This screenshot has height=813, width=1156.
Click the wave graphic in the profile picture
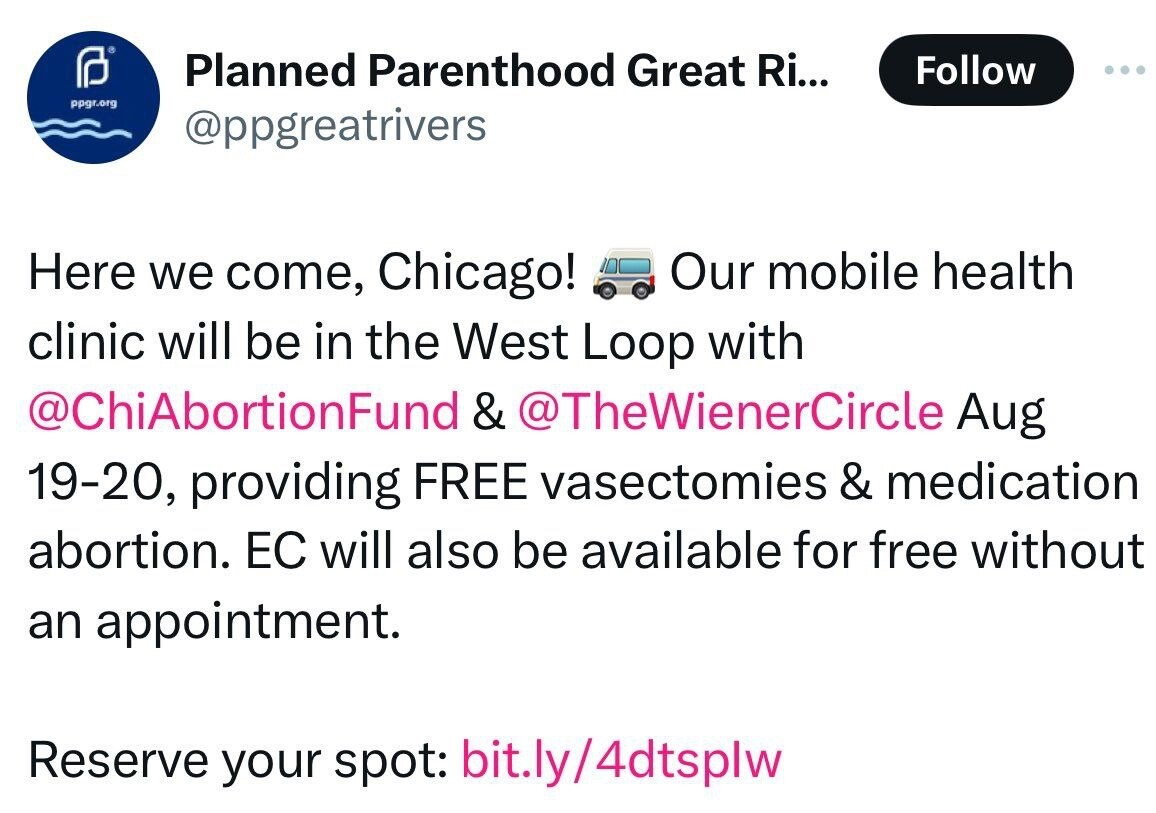85,130
